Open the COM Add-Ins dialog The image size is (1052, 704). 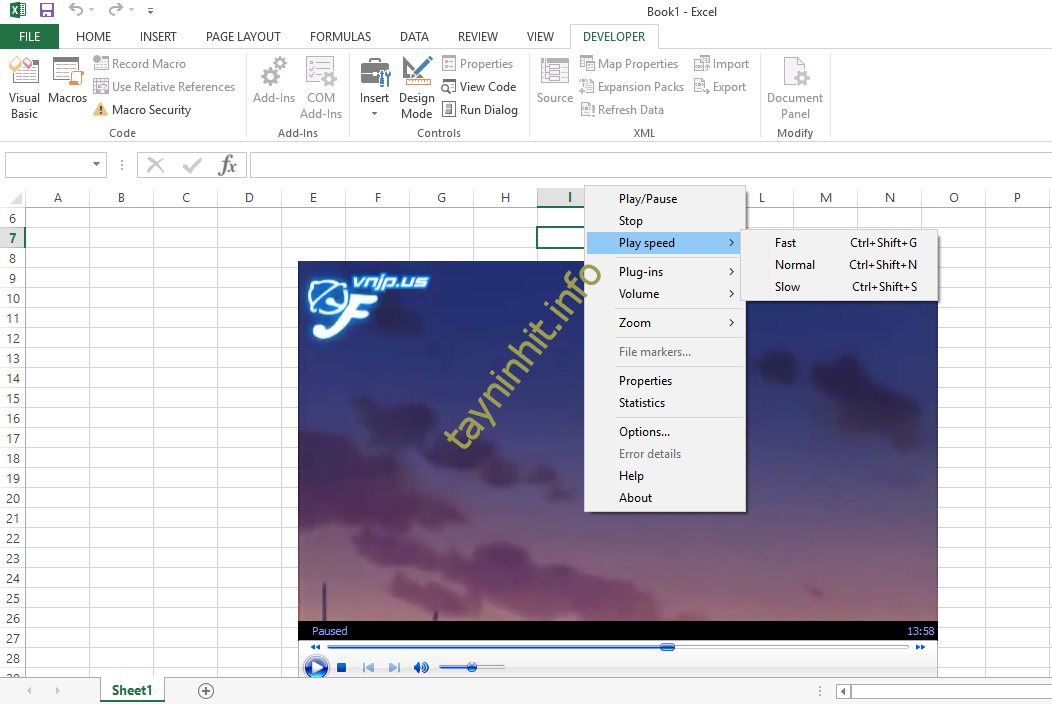click(x=321, y=87)
